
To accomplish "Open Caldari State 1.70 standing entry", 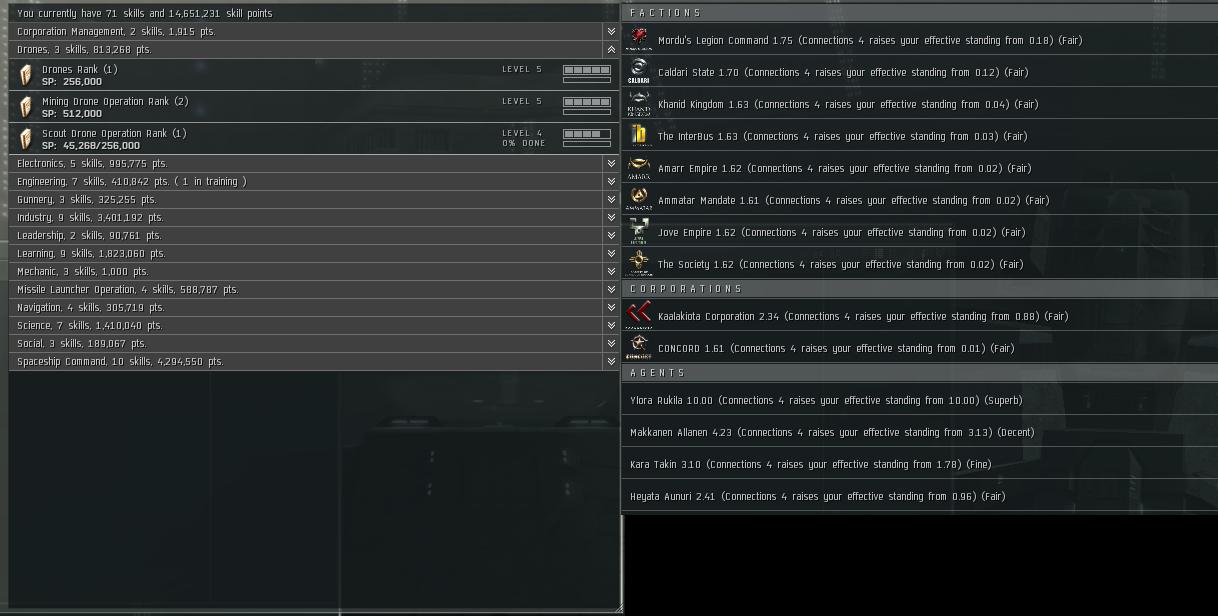I will coord(920,72).
